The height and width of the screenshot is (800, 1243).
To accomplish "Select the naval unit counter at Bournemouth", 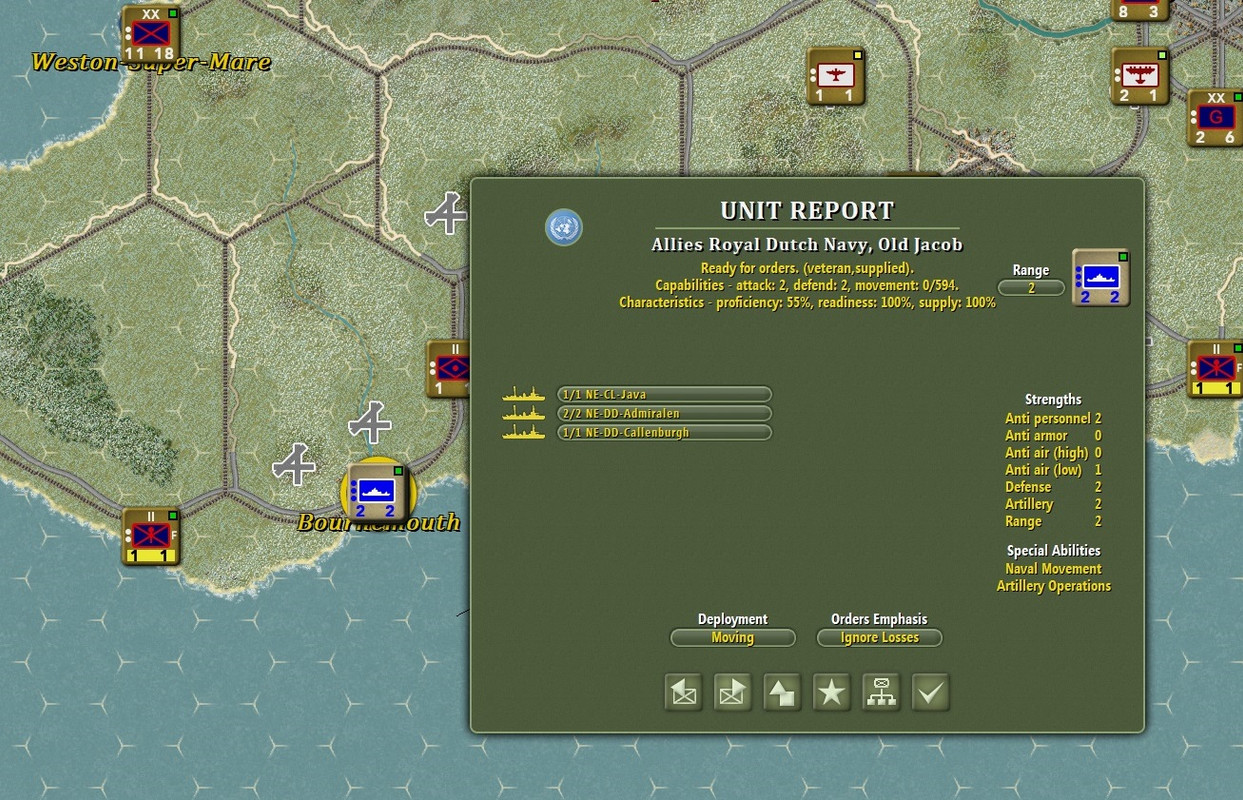I will [x=375, y=492].
